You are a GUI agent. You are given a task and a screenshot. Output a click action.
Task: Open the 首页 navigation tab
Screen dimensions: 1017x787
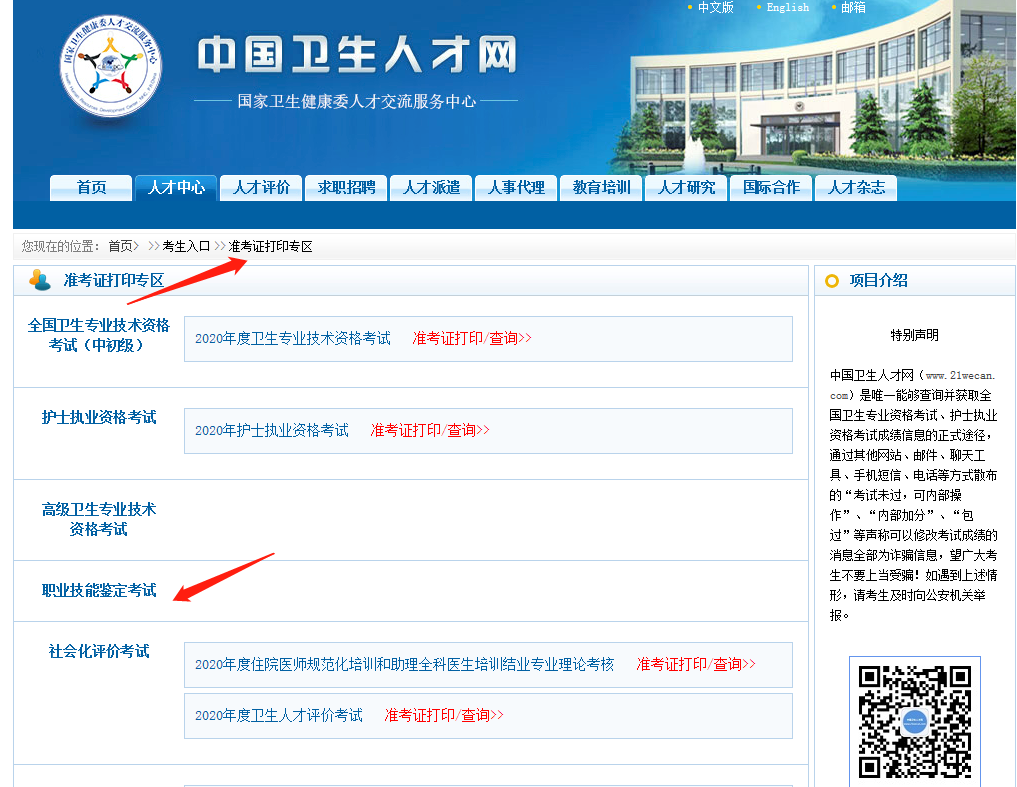(91, 187)
